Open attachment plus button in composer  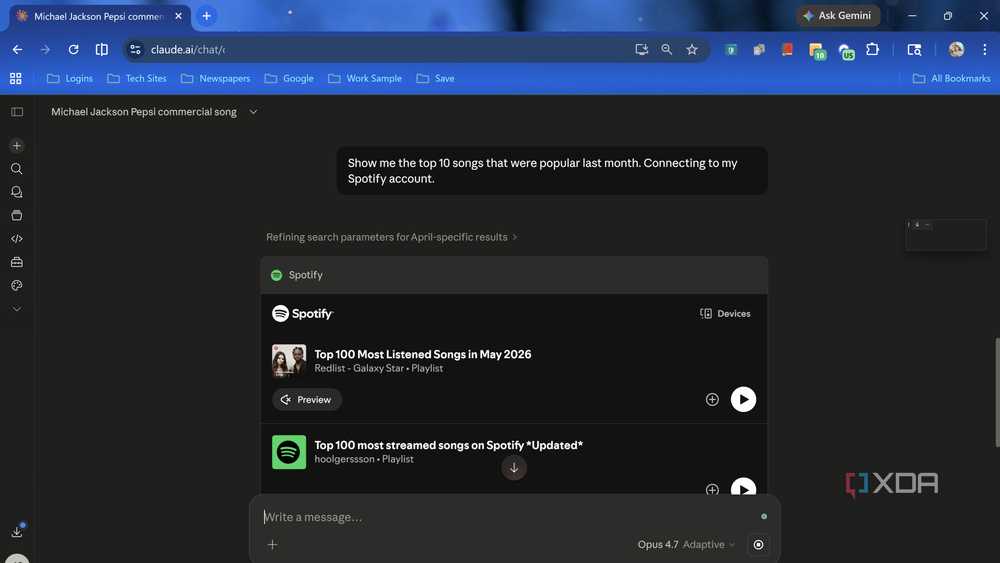272,545
